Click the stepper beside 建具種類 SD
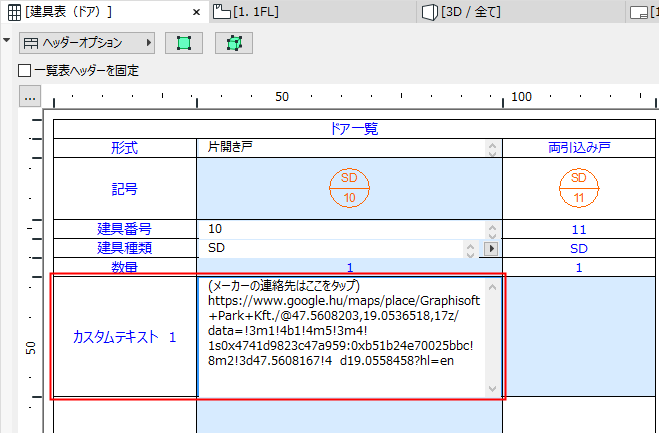659x433 pixels. coord(471,249)
